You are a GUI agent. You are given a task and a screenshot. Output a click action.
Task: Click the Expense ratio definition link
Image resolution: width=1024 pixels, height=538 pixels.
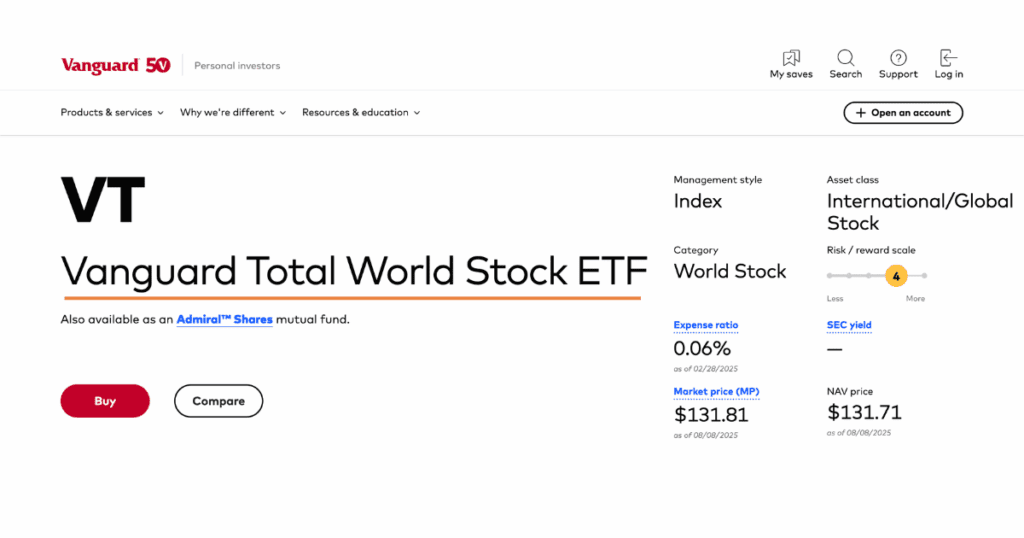tap(706, 325)
